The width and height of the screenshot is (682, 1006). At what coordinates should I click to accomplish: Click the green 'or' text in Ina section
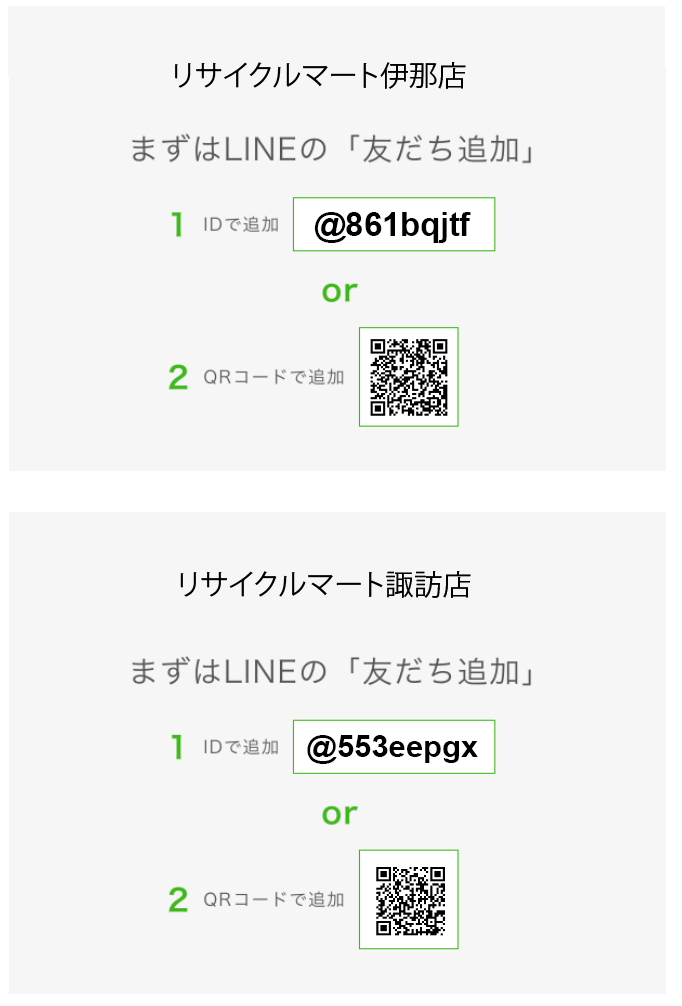pos(339,292)
